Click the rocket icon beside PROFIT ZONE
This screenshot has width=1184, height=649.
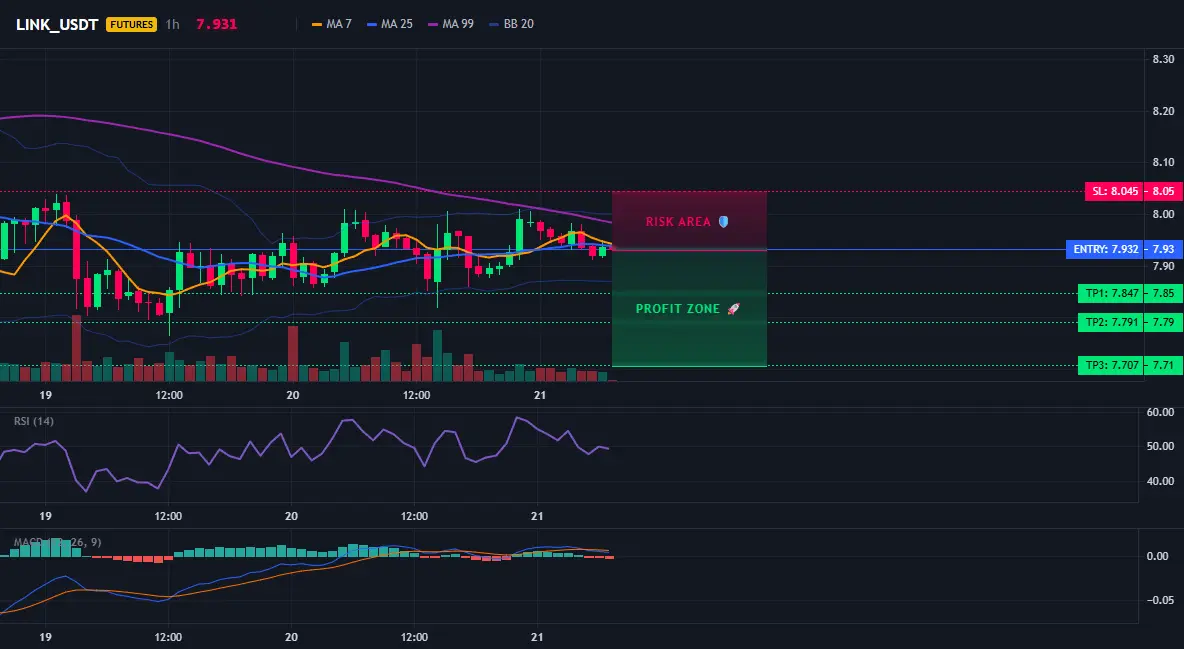(733, 308)
